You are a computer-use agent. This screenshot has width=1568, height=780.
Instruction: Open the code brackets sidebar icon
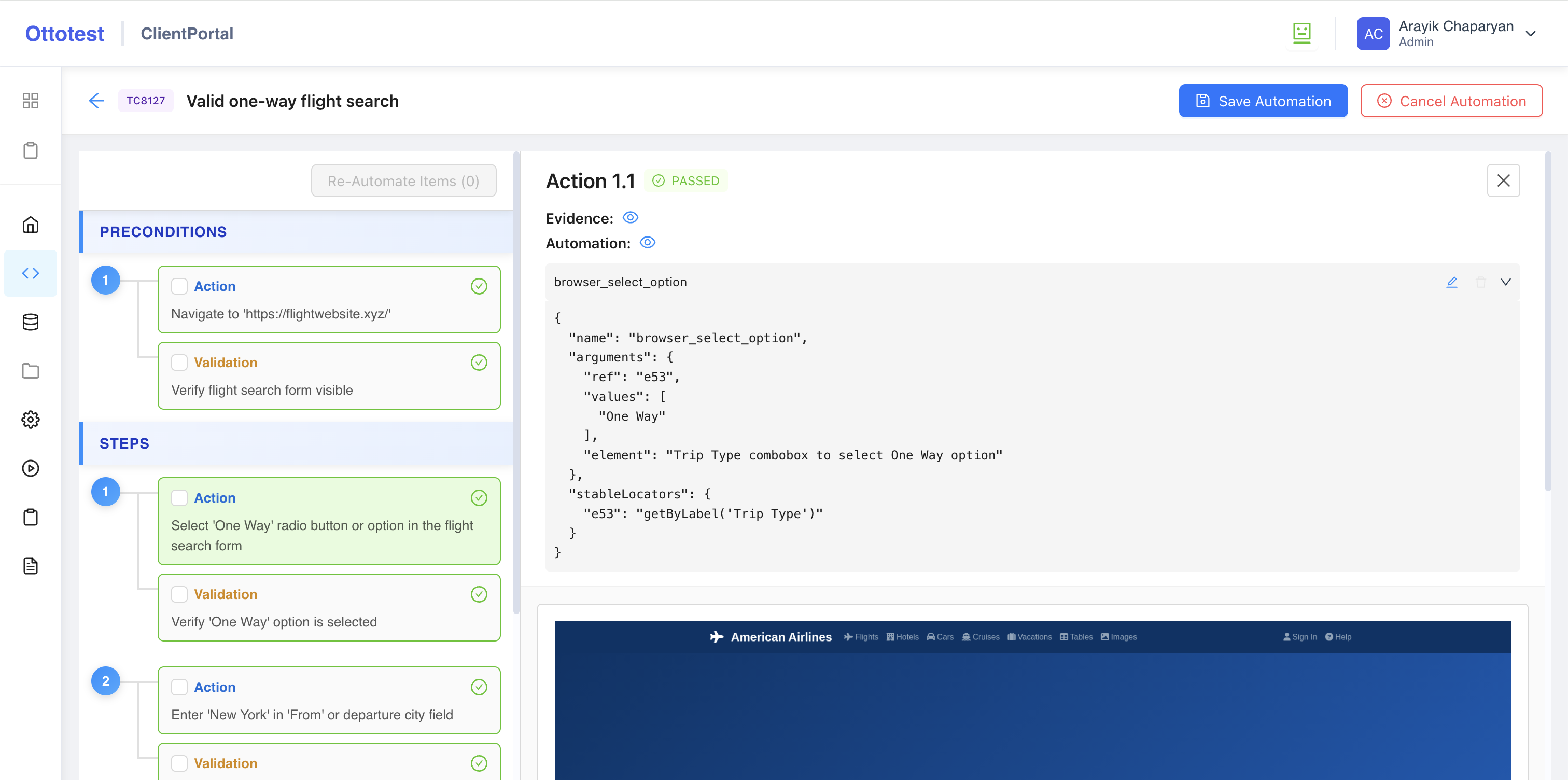[x=31, y=273]
